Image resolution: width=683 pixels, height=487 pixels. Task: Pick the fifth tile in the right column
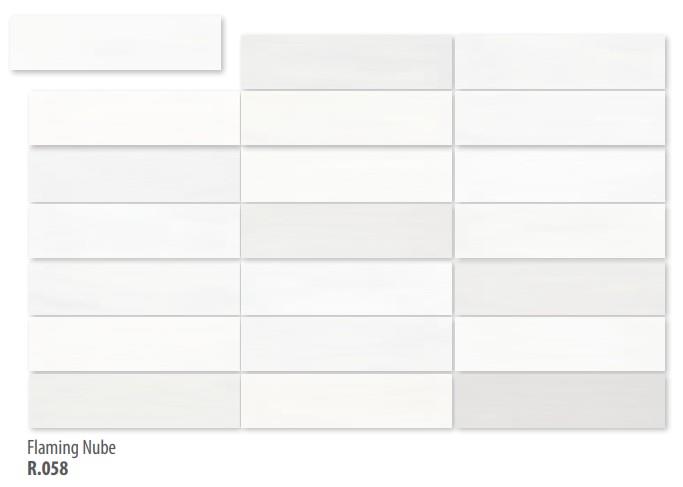(x=560, y=287)
